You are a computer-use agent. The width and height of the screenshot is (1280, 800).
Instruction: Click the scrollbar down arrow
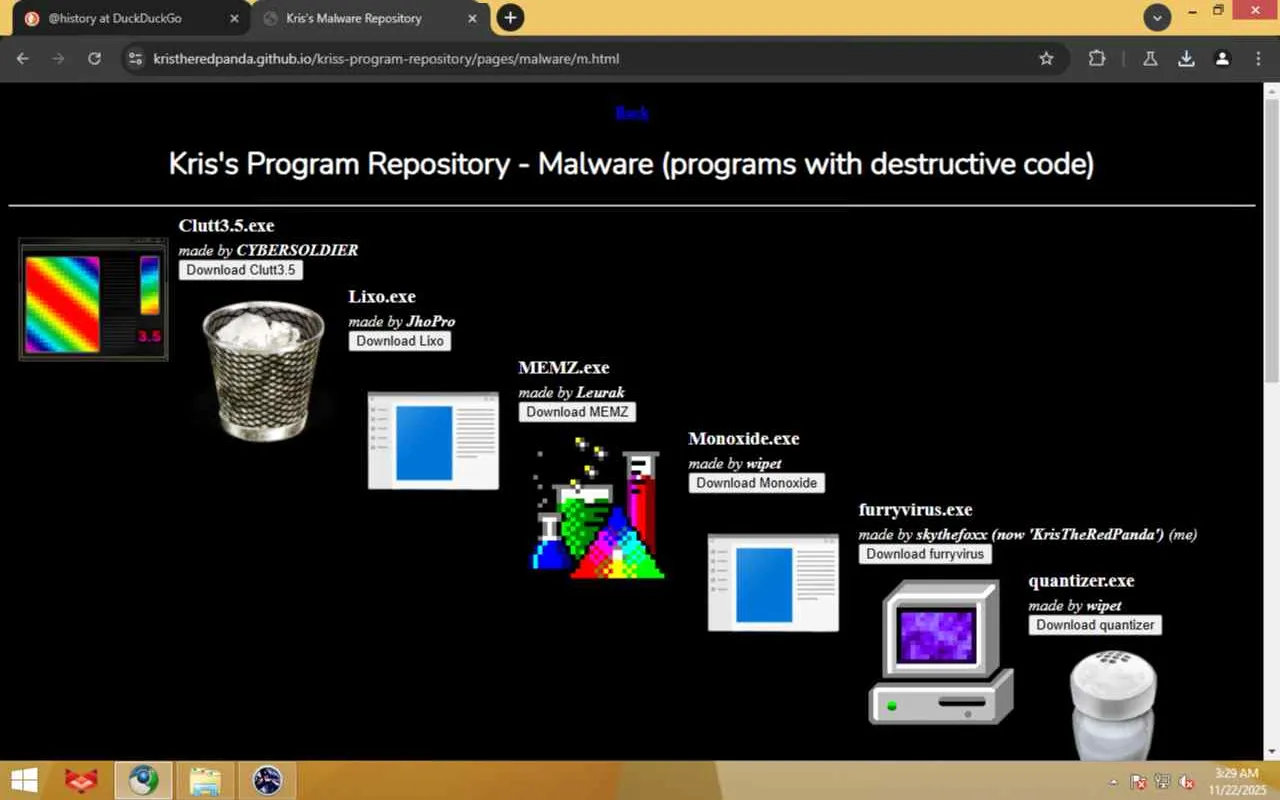(x=1272, y=752)
